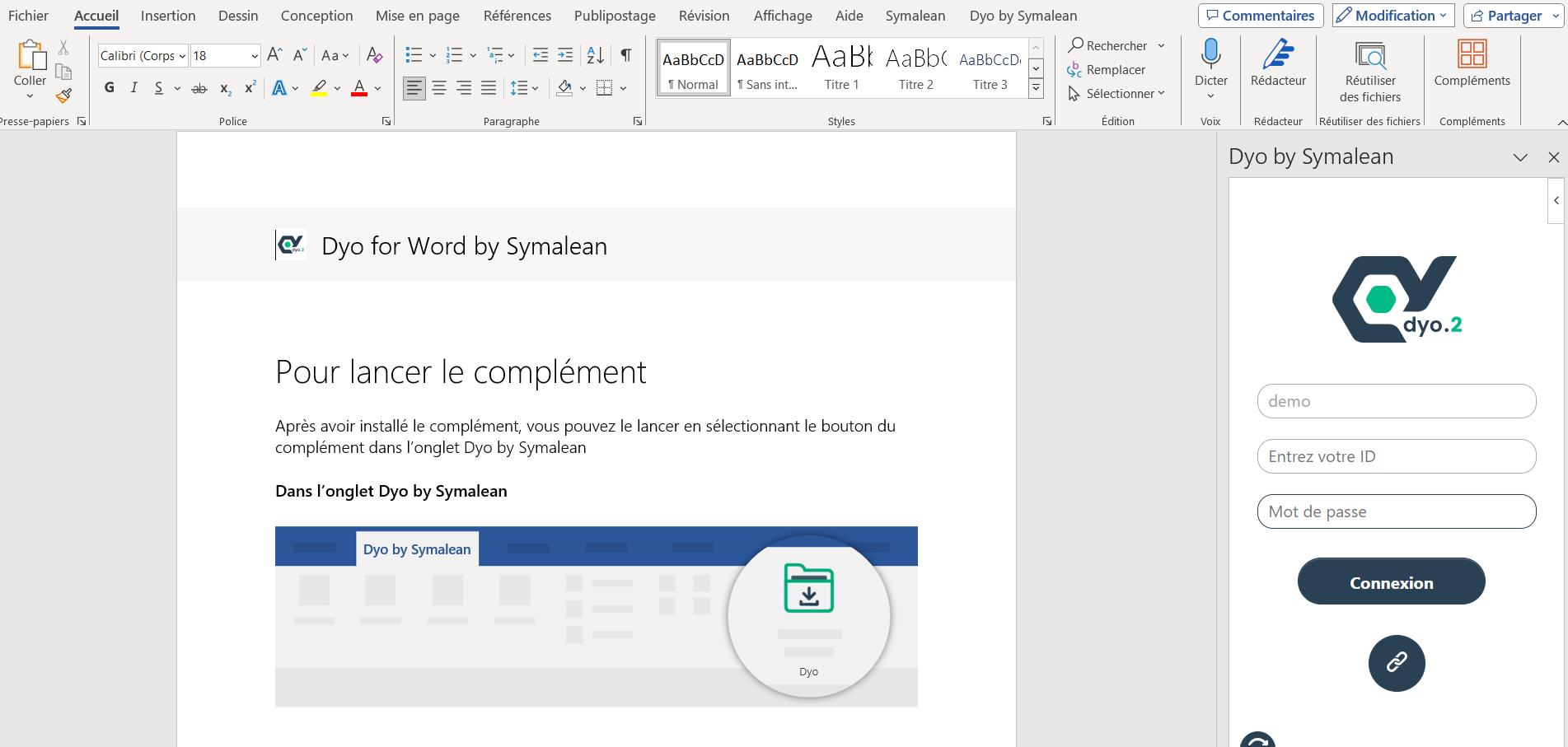Image resolution: width=1568 pixels, height=747 pixels.
Task: Toggle underline formatting (S)
Action: (x=158, y=87)
